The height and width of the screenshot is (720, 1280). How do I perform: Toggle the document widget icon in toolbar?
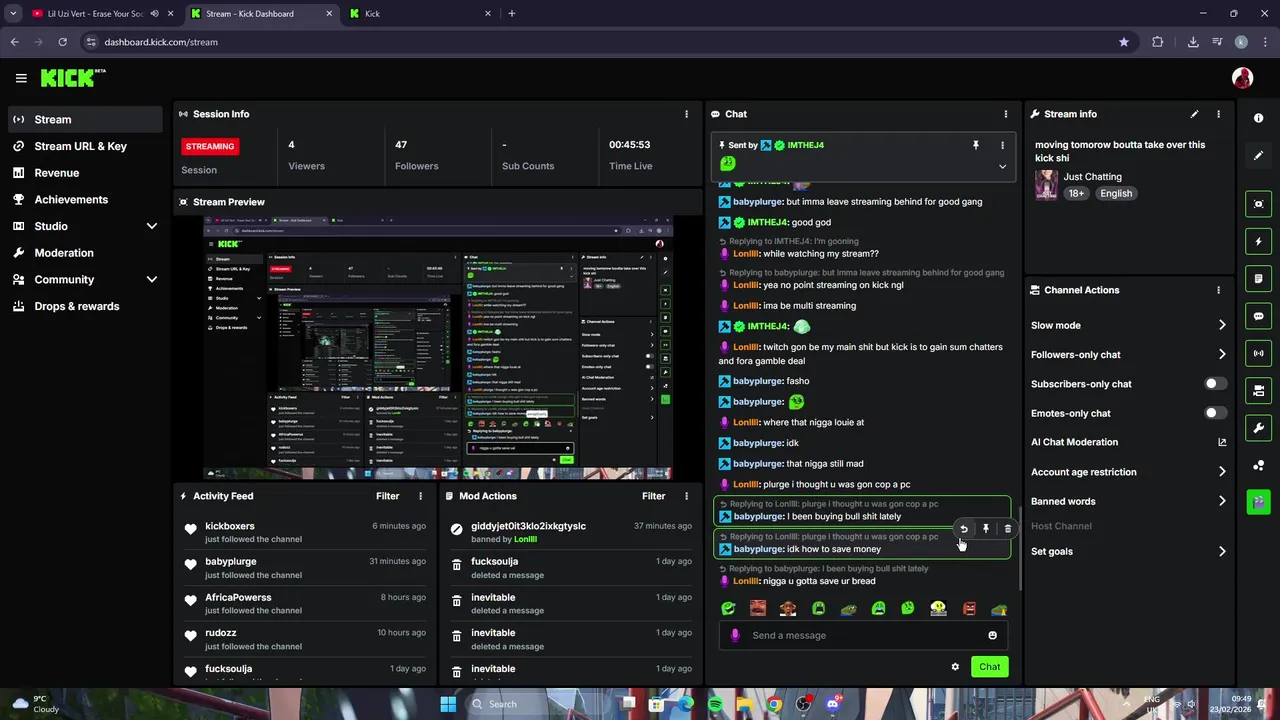click(x=1259, y=278)
